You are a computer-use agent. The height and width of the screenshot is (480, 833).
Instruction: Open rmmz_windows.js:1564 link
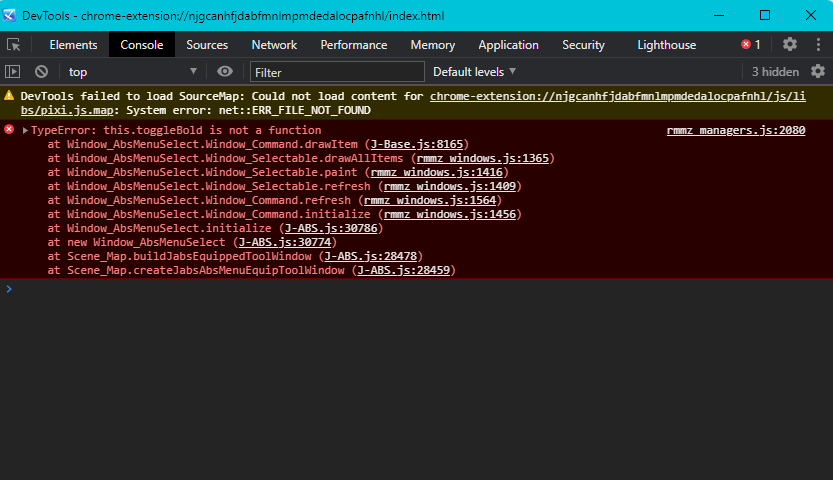pos(430,200)
